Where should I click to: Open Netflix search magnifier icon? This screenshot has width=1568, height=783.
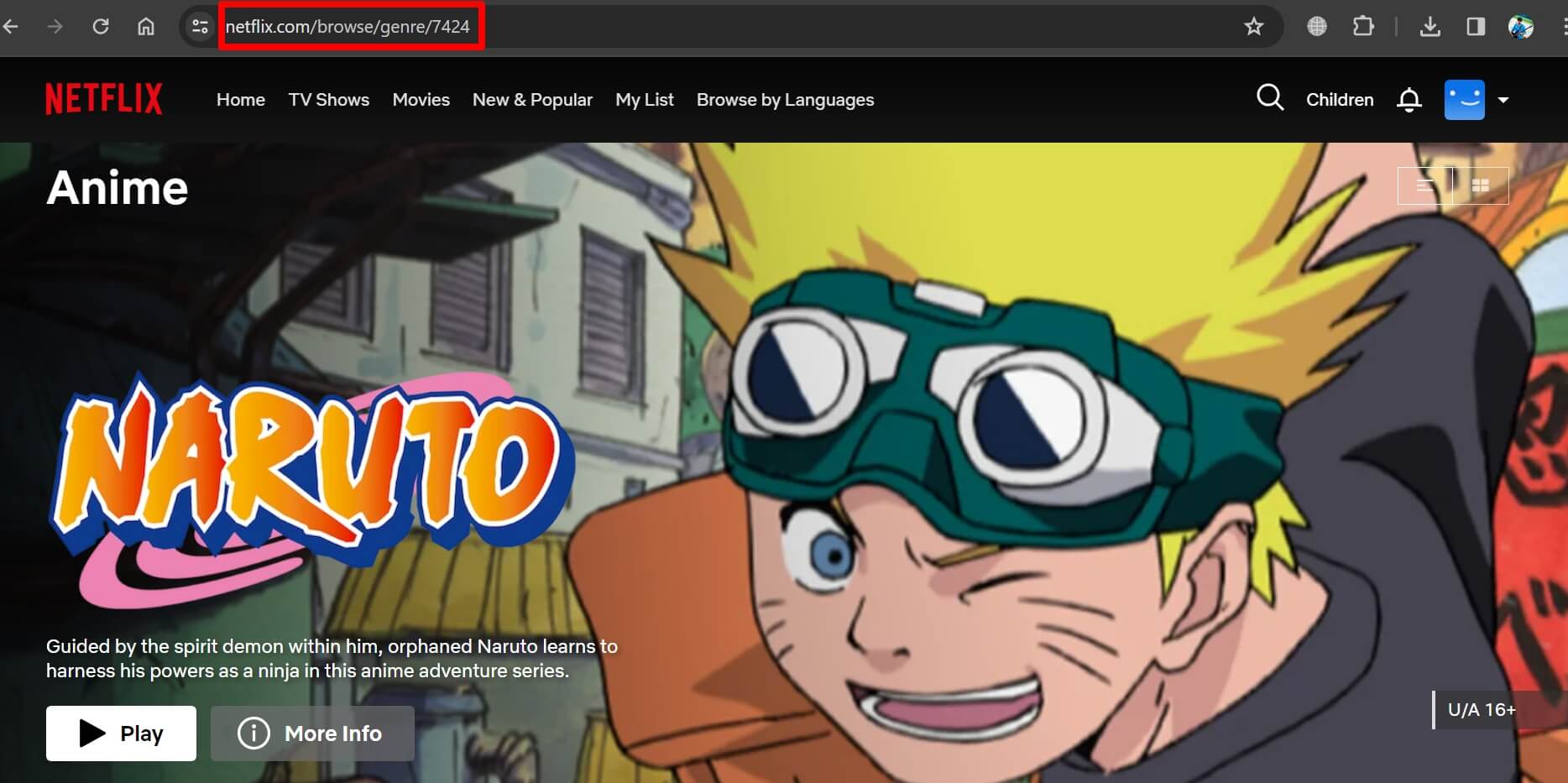1270,98
